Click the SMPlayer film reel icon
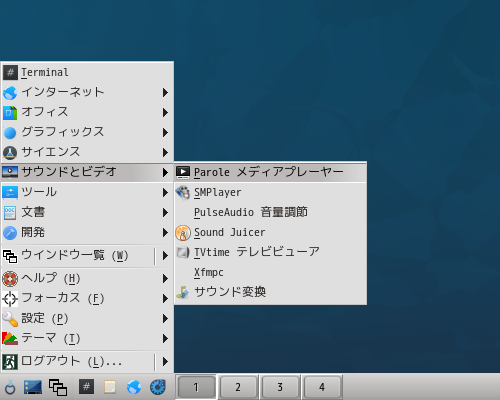The image size is (500, 400). [x=183, y=192]
